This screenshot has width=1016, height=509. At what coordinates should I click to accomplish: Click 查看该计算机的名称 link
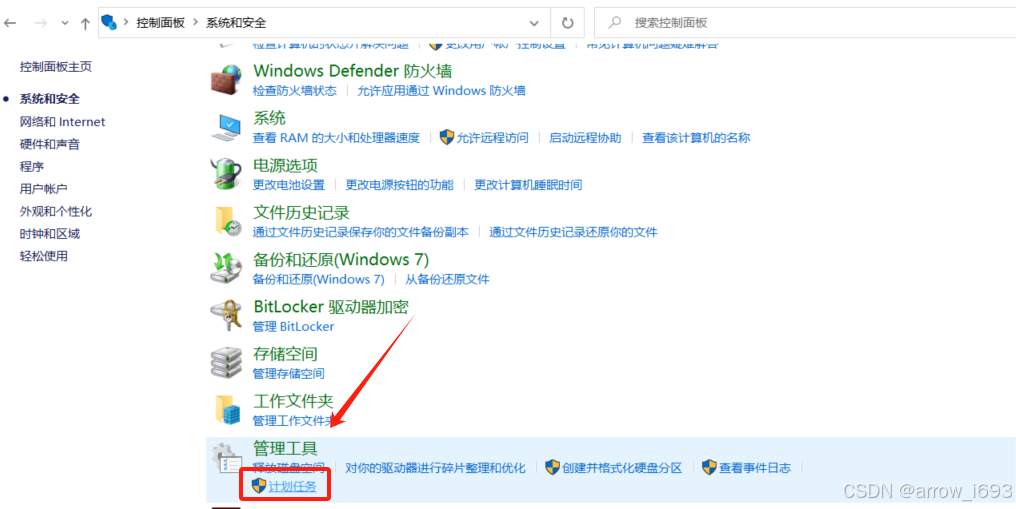(696, 138)
